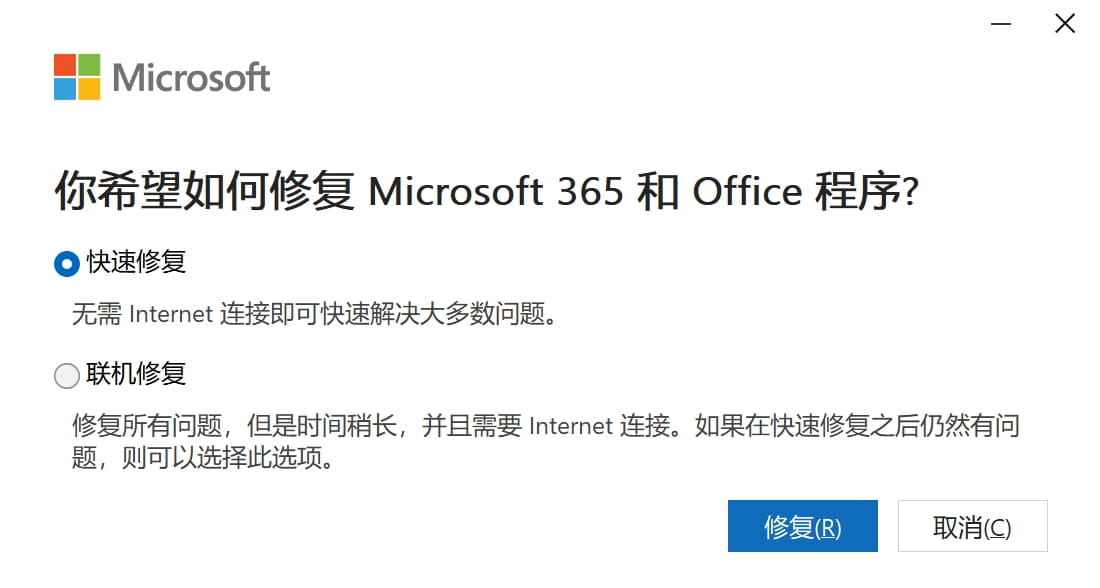This screenshot has width=1100, height=588.
Task: Click the green square of Microsoft logo
Action: click(x=89, y=65)
